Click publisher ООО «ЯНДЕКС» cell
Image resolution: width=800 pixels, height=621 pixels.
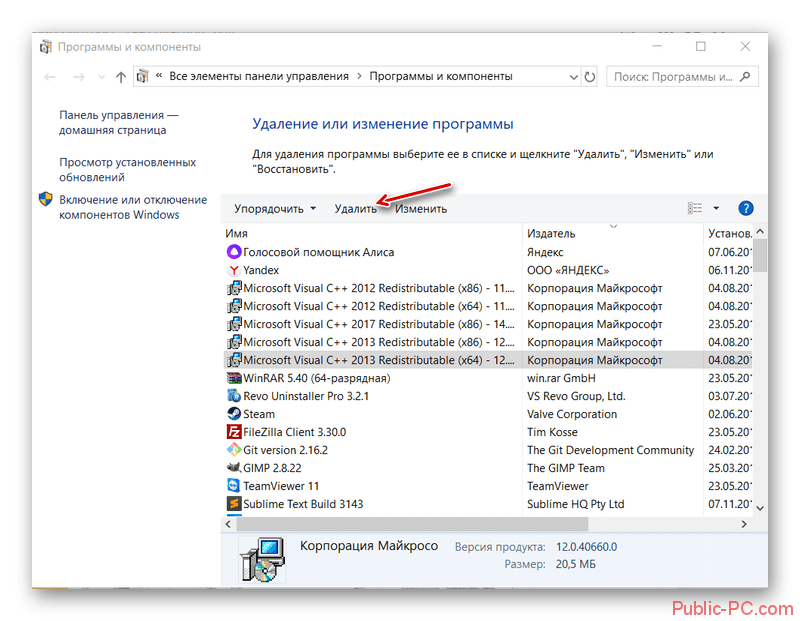pyautogui.click(x=568, y=270)
